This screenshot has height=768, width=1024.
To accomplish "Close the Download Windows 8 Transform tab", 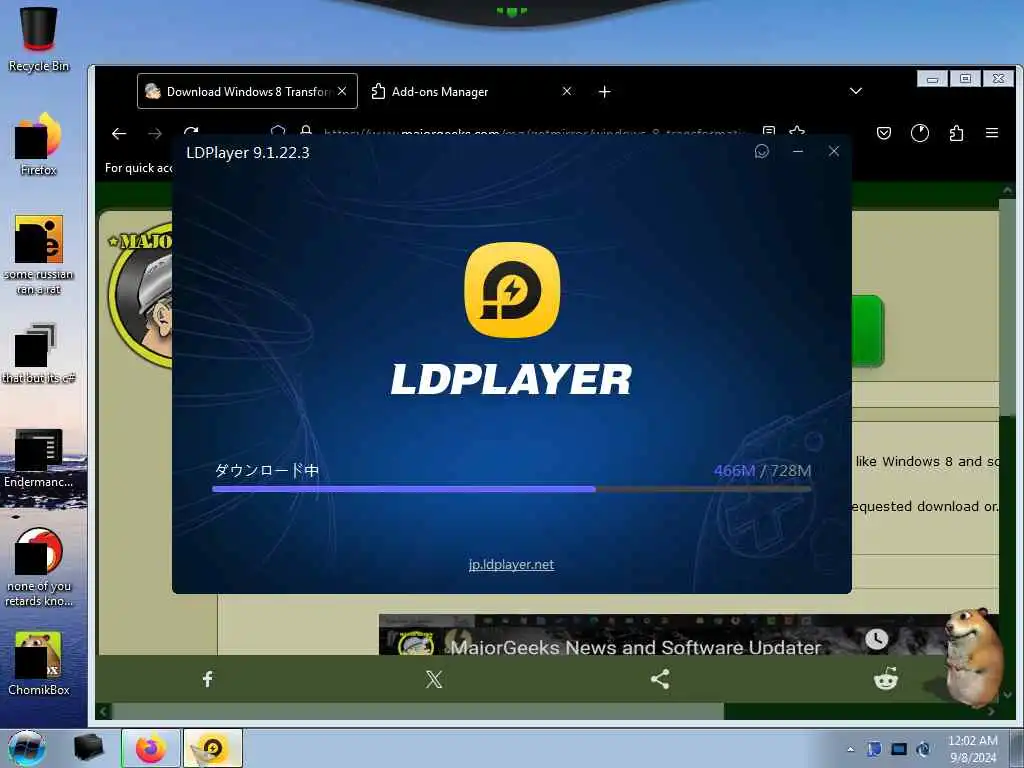I will click(342, 91).
